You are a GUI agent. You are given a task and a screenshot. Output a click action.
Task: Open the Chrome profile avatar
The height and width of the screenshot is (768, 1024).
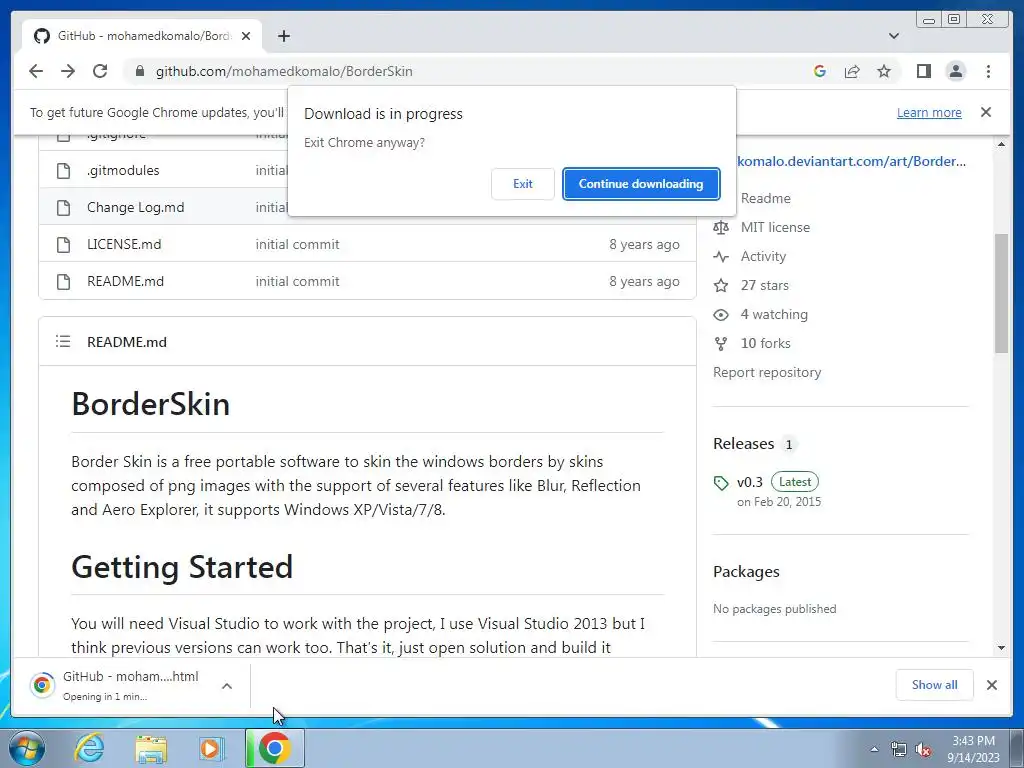955,71
